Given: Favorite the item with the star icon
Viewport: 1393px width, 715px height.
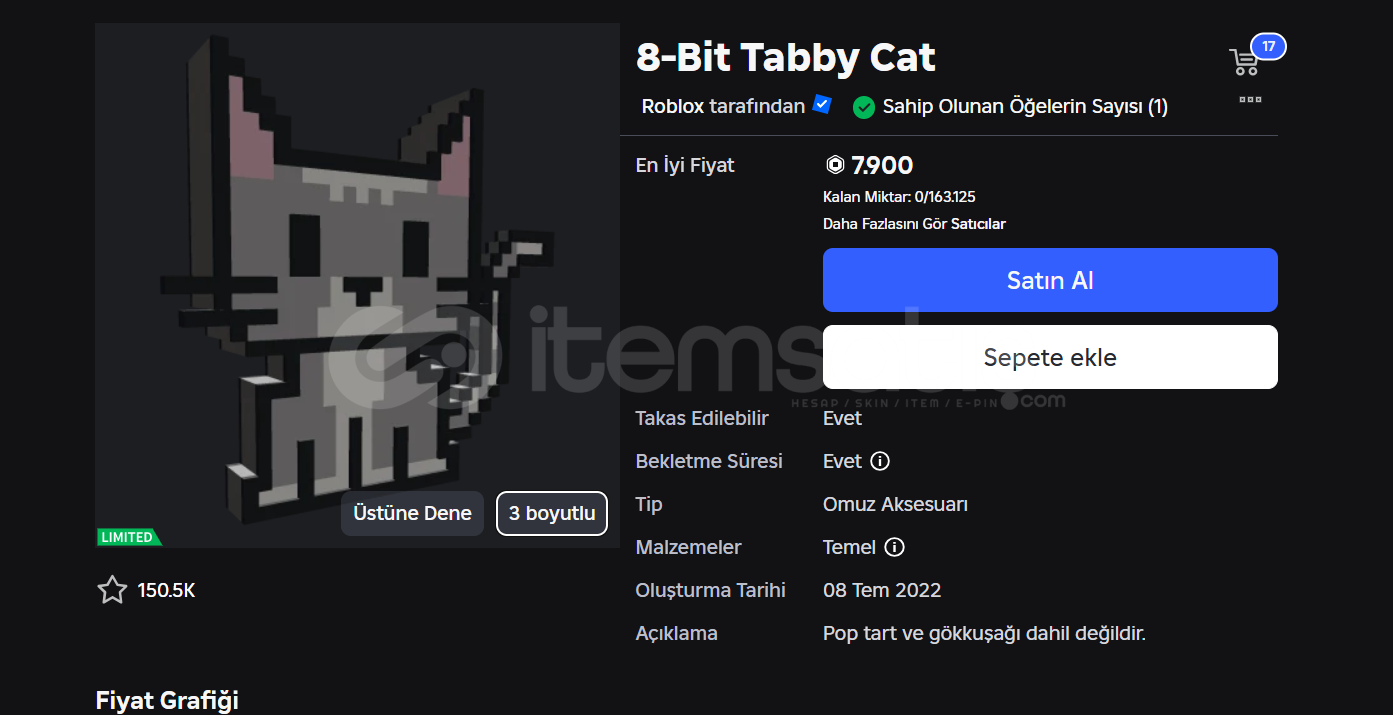Looking at the screenshot, I should (112, 590).
